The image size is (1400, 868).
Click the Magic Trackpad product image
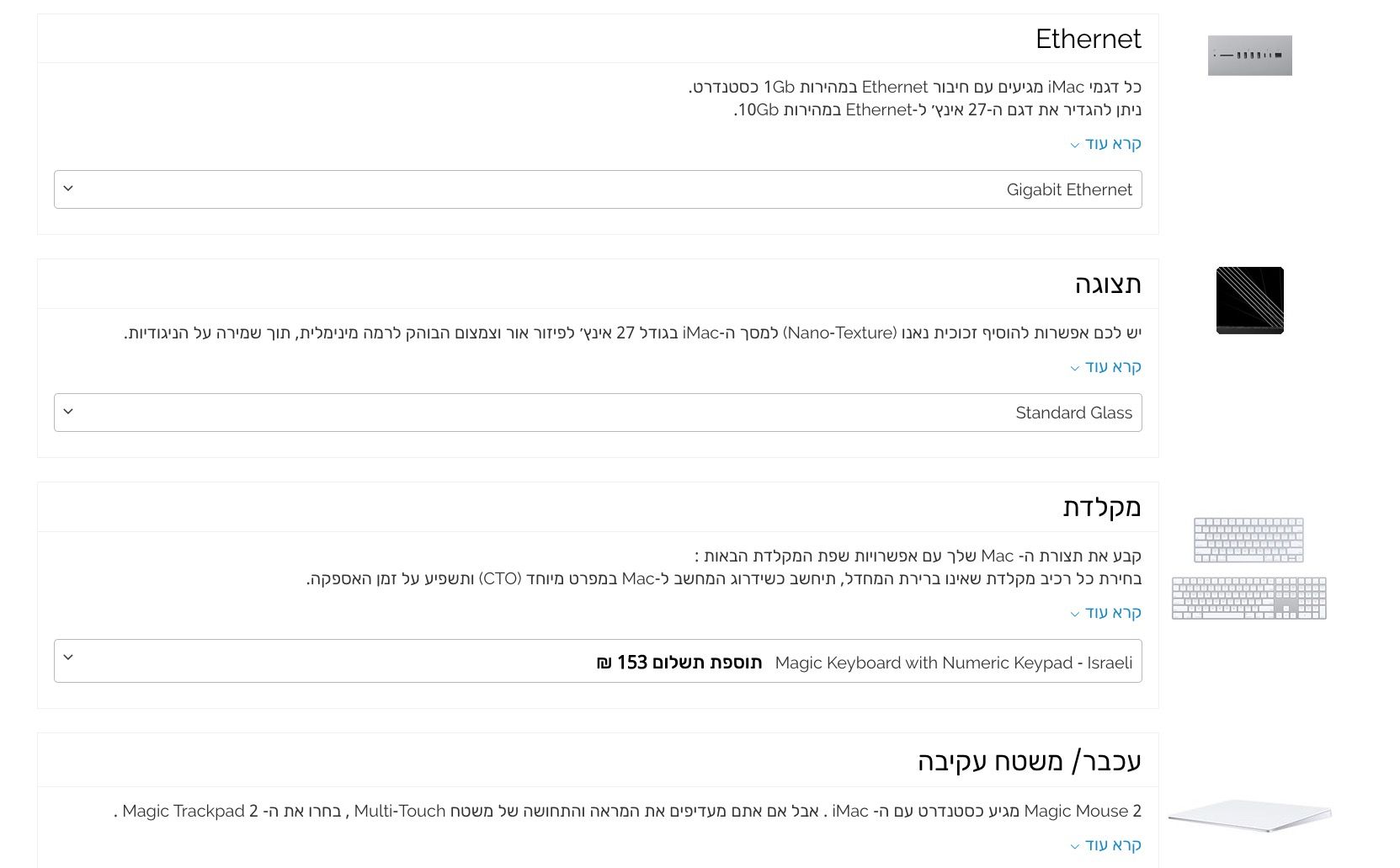(x=1249, y=815)
